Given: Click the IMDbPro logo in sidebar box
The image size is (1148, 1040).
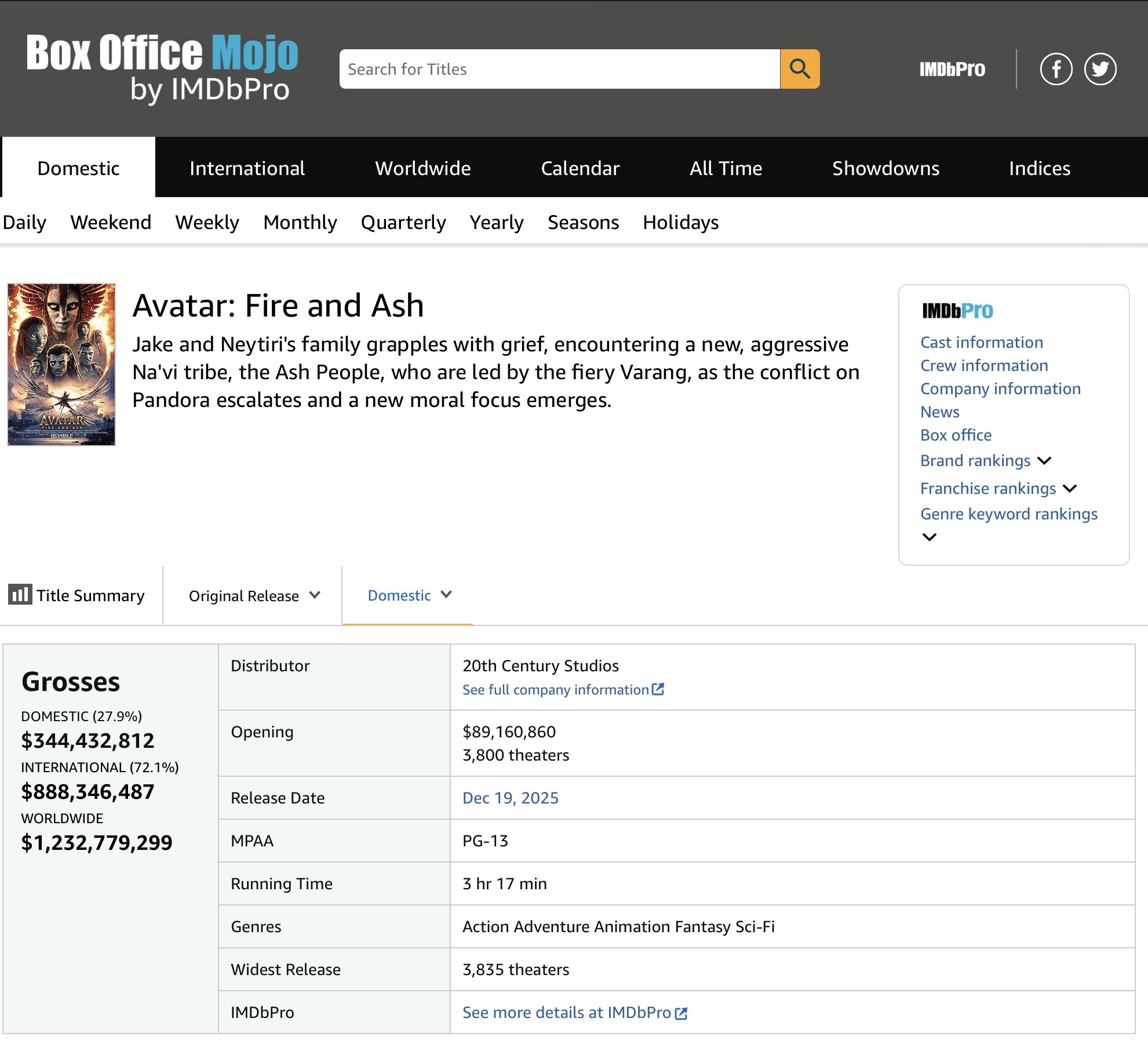Looking at the screenshot, I should point(957,311).
